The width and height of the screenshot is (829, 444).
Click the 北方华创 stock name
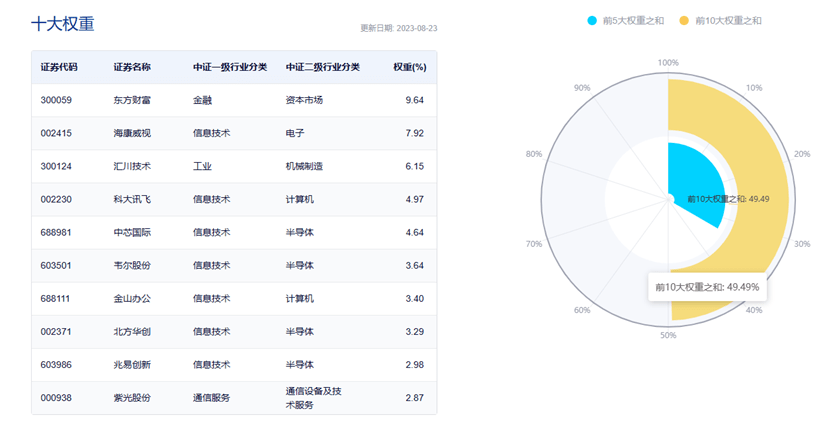pyautogui.click(x=132, y=331)
